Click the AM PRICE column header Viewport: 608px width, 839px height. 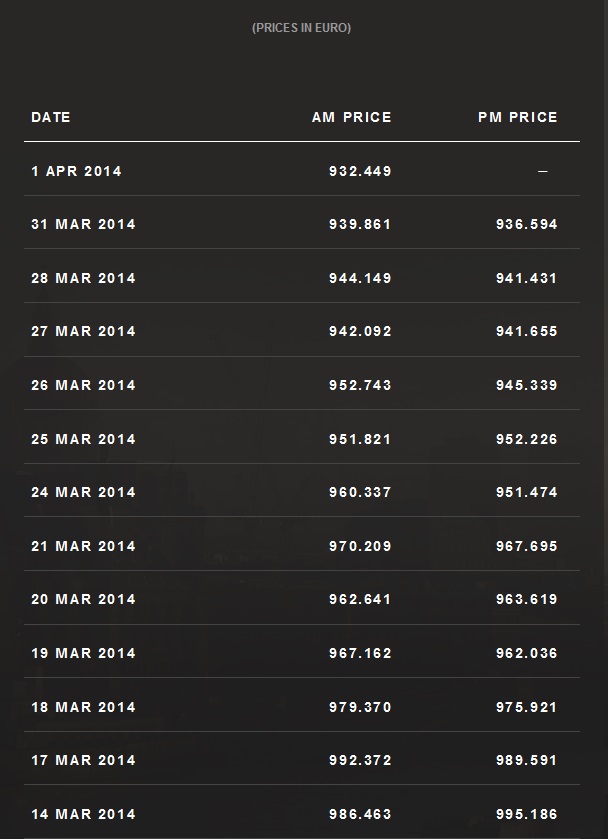coord(351,117)
